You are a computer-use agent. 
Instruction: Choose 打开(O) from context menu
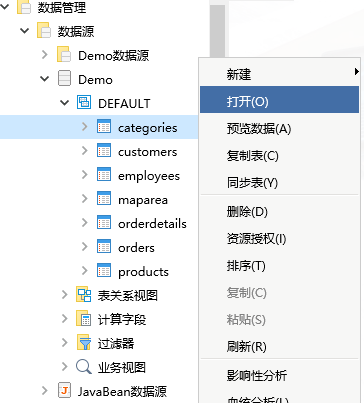point(279,100)
